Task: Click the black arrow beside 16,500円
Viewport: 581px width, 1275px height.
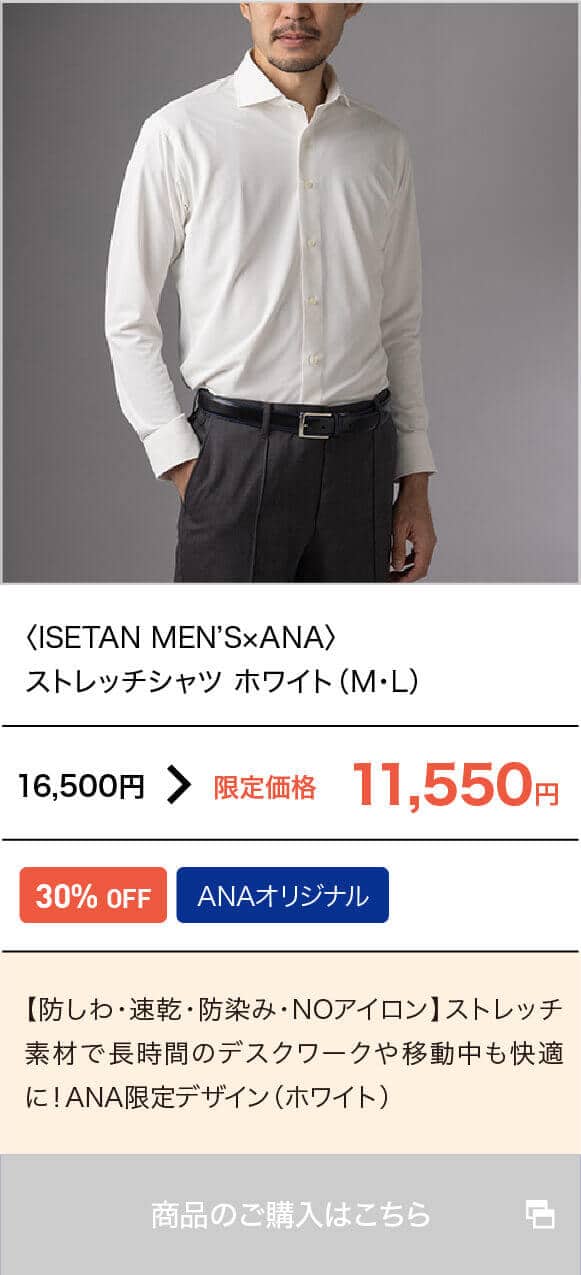Action: [178, 786]
